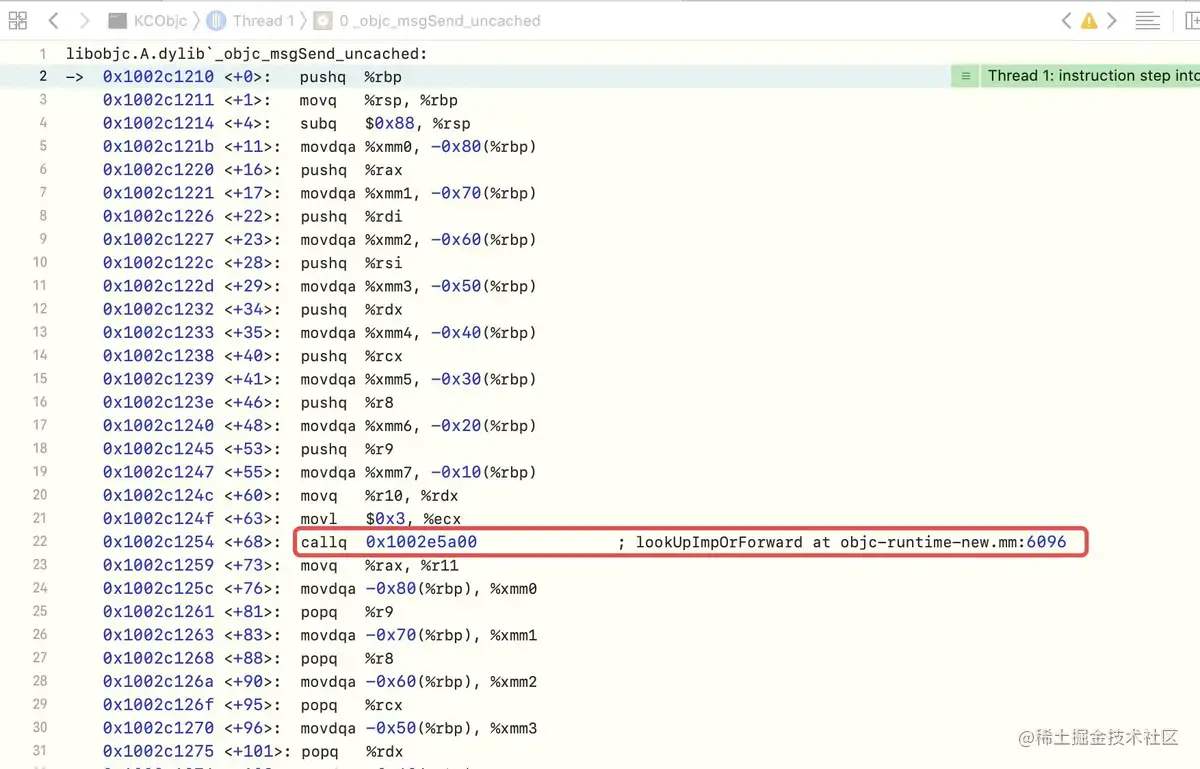Click line number 31 in the gutter
Viewport: 1200px width, 769px height.
pyautogui.click(x=40, y=751)
